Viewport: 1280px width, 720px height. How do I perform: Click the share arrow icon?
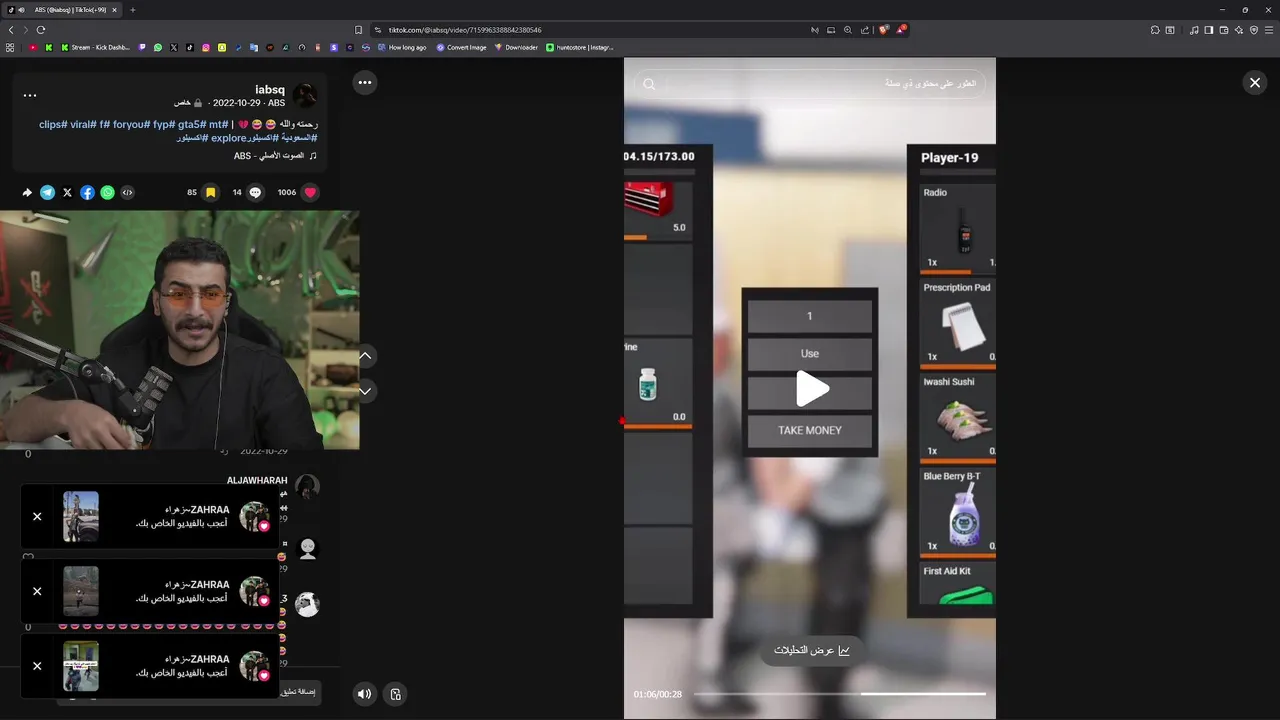[27, 192]
